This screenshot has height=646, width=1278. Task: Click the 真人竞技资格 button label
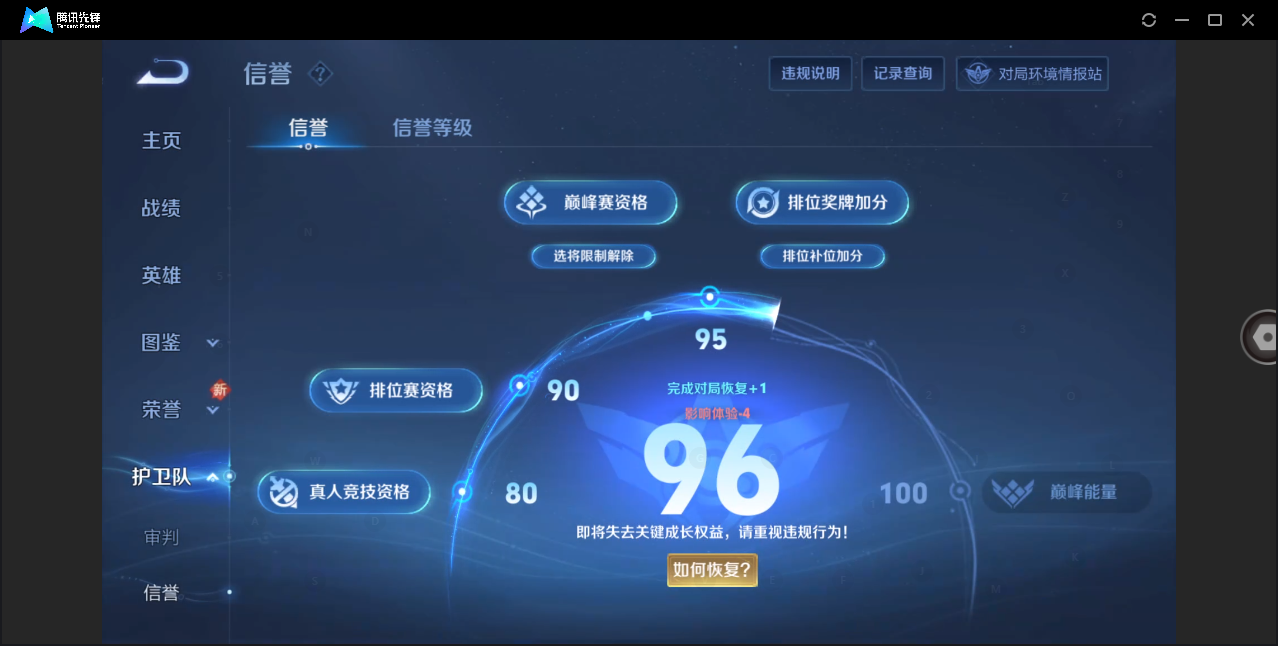point(360,492)
